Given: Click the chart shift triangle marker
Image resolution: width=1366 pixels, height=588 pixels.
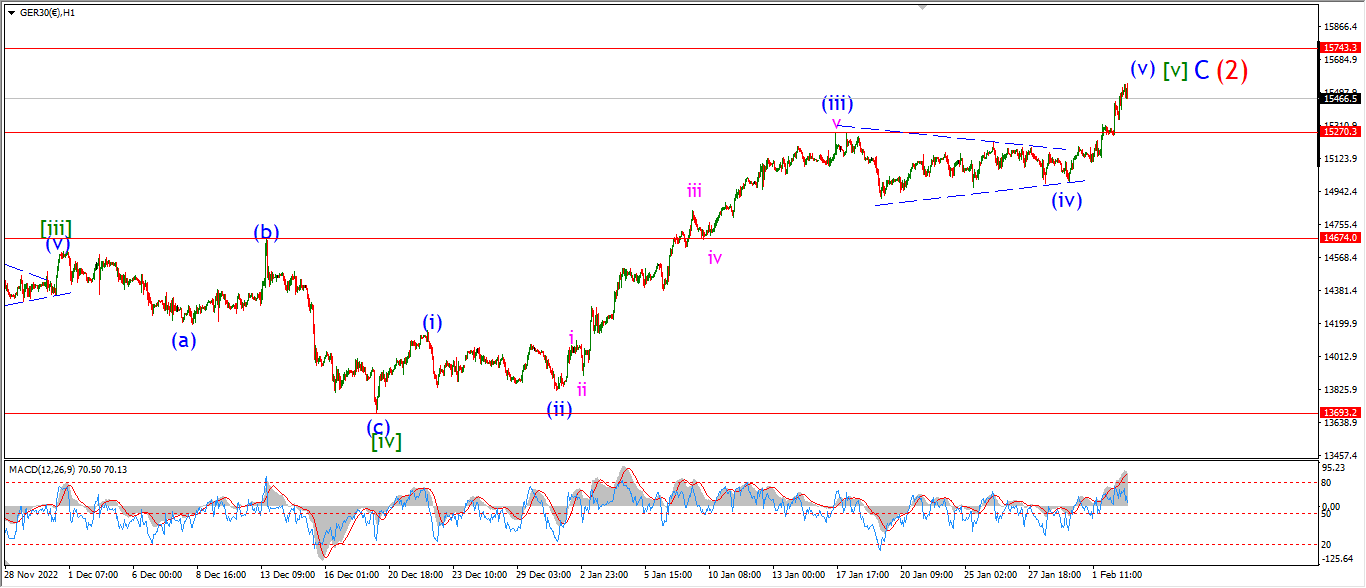Looking at the screenshot, I should (923, 8).
